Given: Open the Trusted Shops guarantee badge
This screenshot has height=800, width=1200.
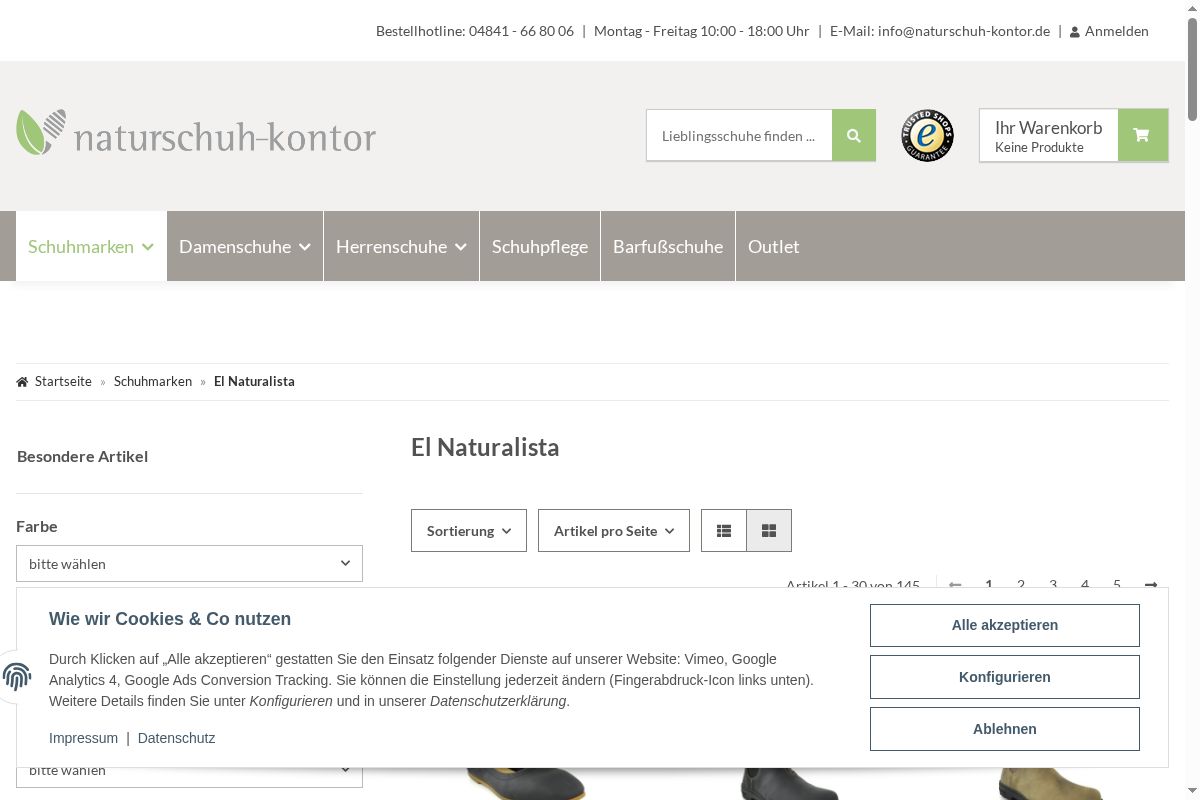Looking at the screenshot, I should click(x=927, y=135).
